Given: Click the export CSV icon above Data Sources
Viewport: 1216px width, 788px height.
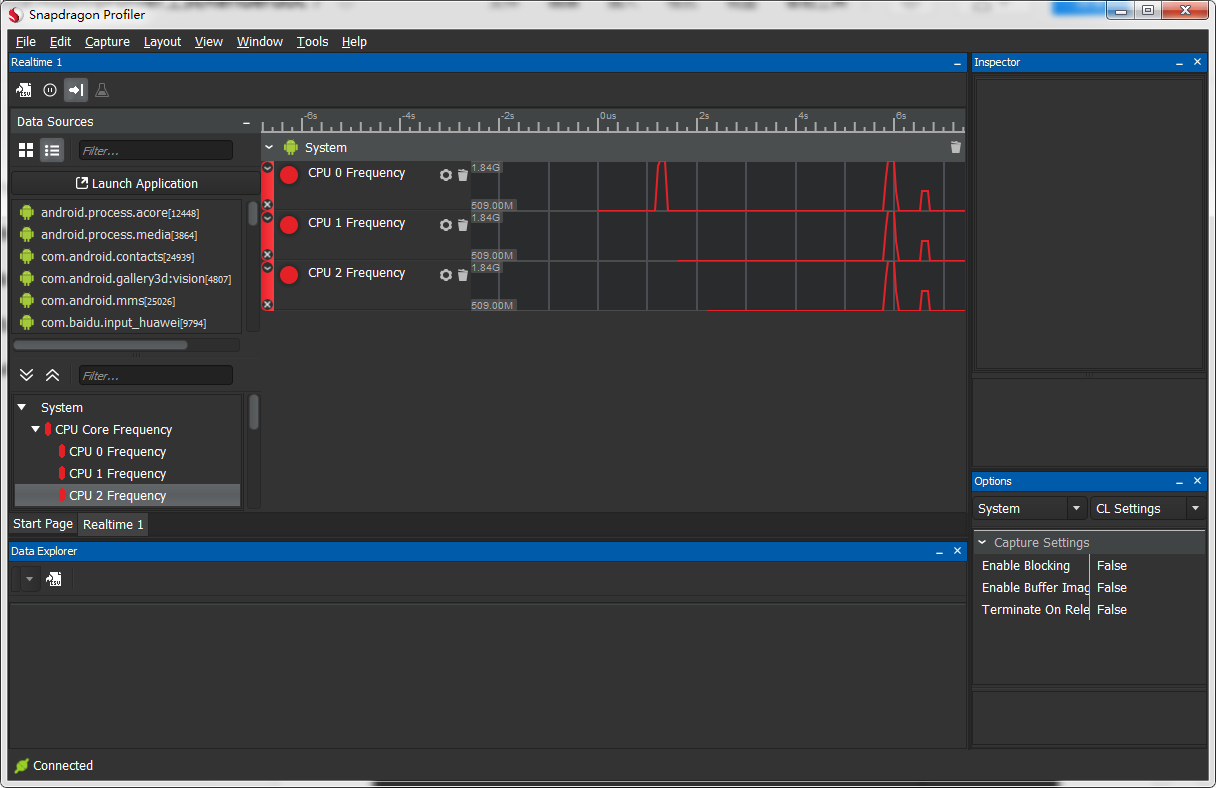Looking at the screenshot, I should coord(23,90).
